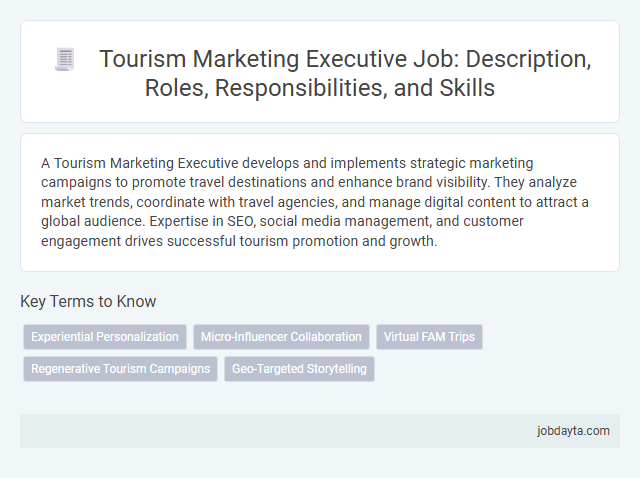Click the paragraph describing the Tourism Marketing Executive
The height and width of the screenshot is (478, 640).
315,202
